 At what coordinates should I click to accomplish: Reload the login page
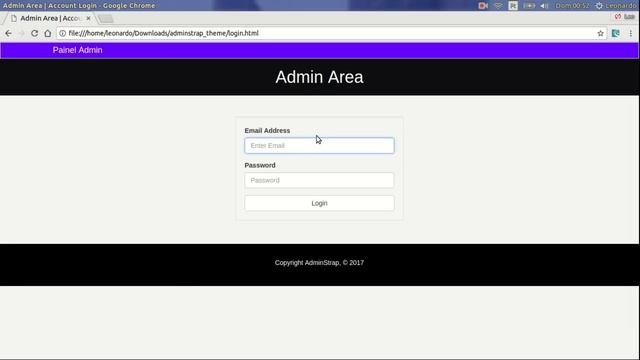[x=34, y=33]
